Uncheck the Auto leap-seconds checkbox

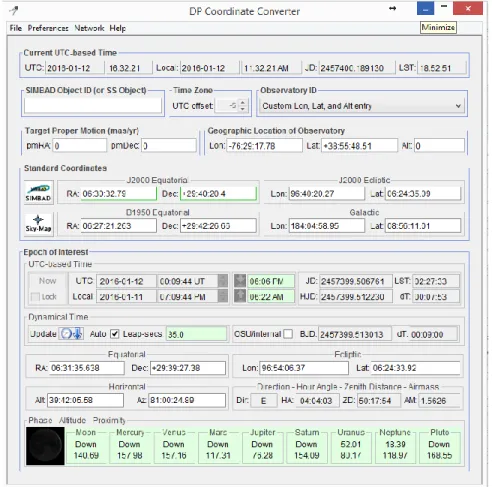click(115, 334)
